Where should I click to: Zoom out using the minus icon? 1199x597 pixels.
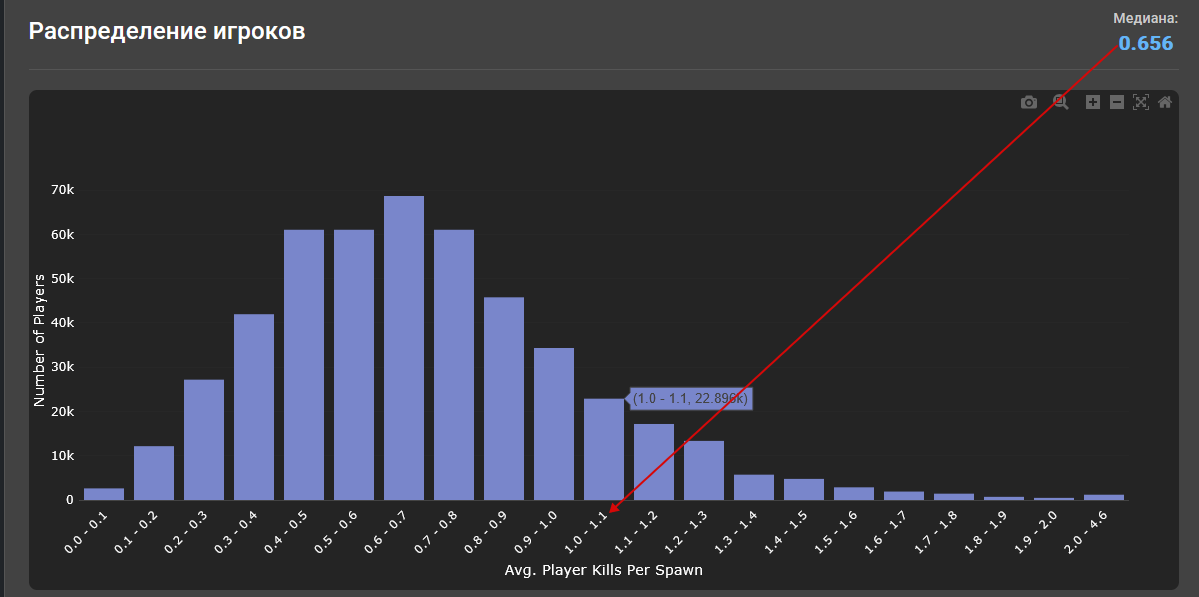1117,102
